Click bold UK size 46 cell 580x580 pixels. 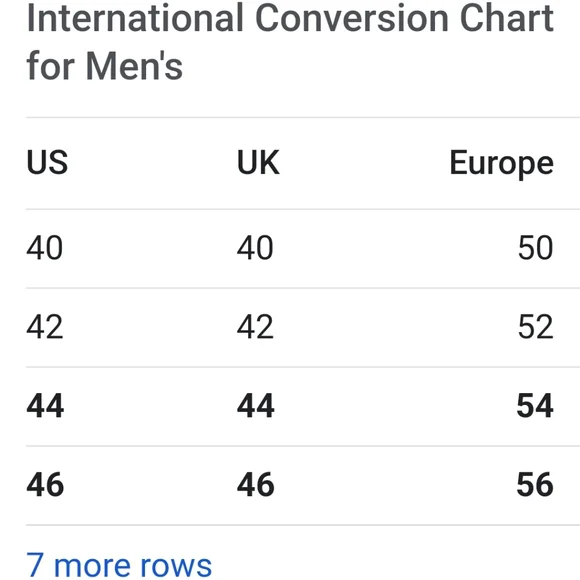256,485
